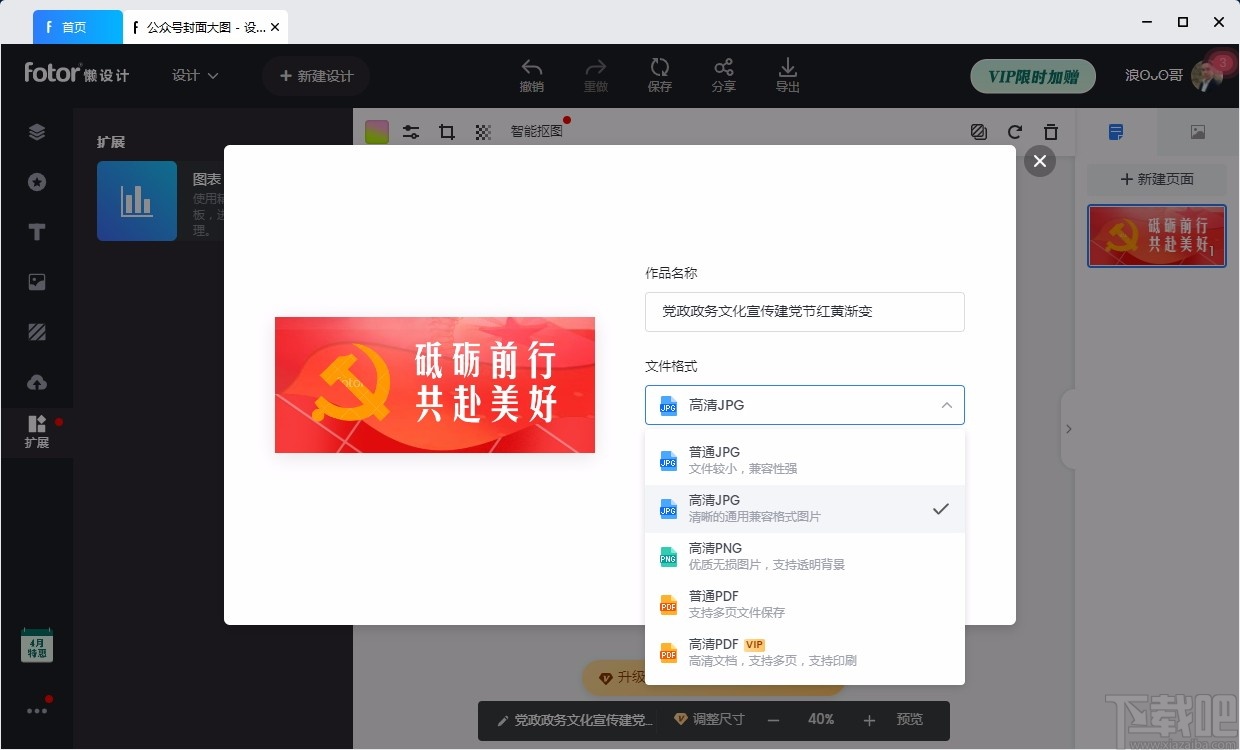The height and width of the screenshot is (750, 1240).
Task: Click VIP限时加赠 in the top bar
Action: point(1032,75)
